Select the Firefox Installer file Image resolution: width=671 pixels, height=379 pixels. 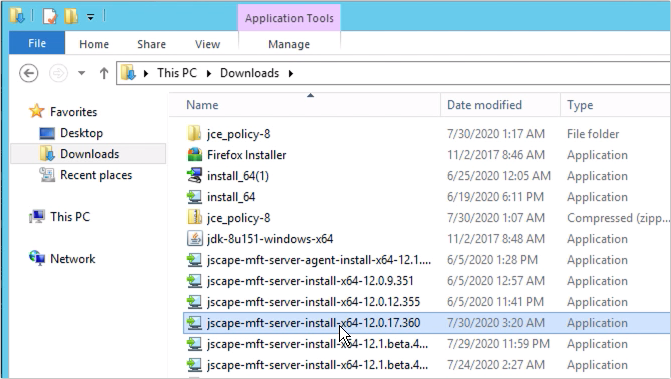[x=246, y=155]
